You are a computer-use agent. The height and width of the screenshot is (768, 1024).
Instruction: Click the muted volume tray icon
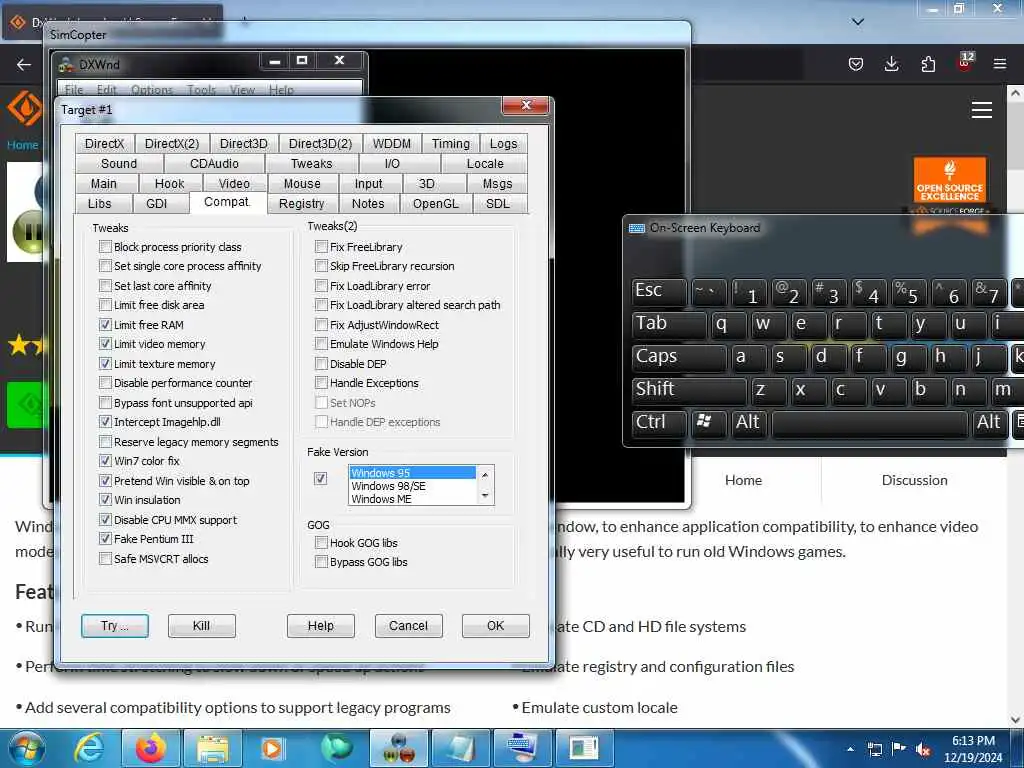(x=923, y=750)
